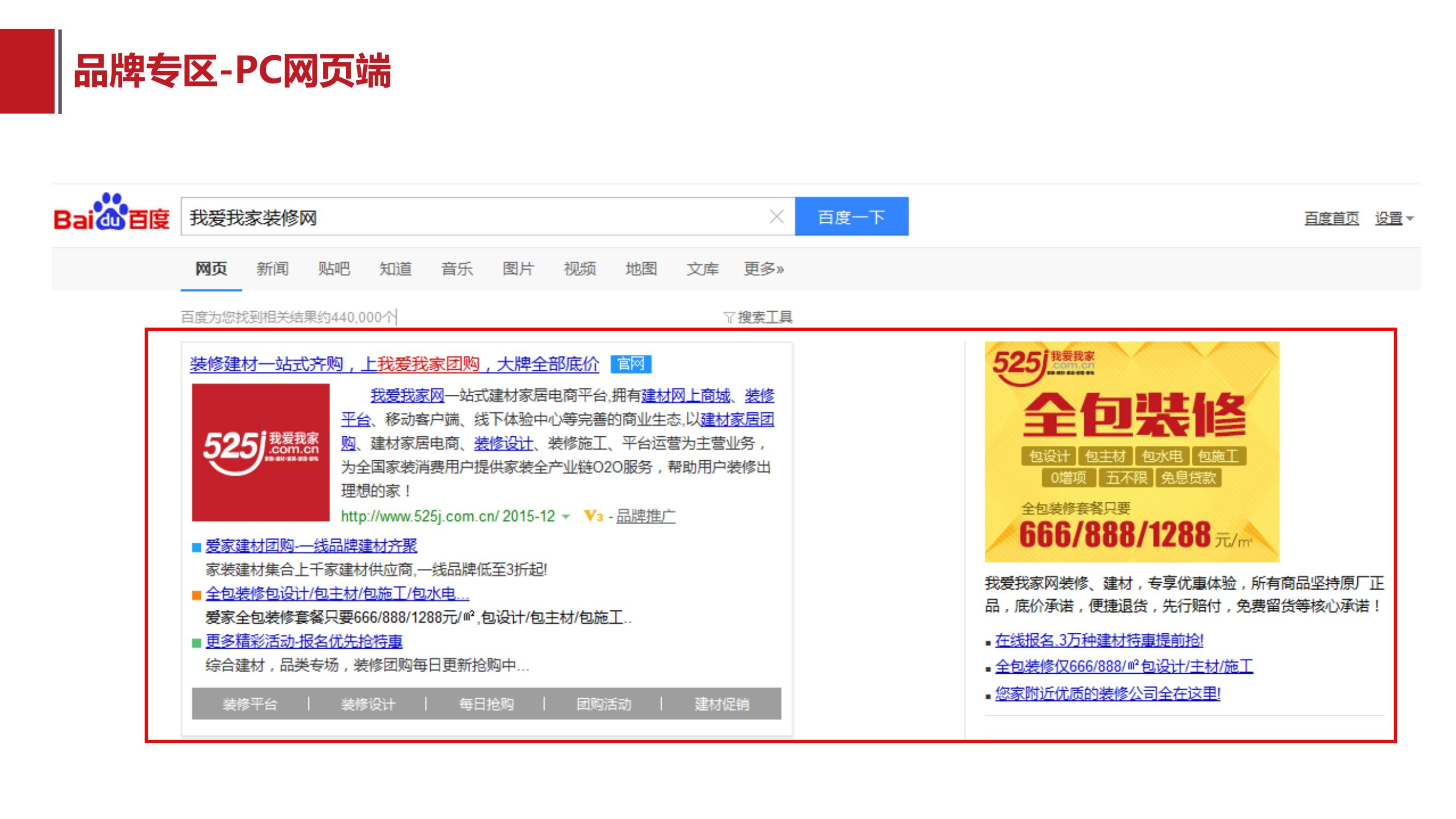Open the 地图 tab

(641, 269)
